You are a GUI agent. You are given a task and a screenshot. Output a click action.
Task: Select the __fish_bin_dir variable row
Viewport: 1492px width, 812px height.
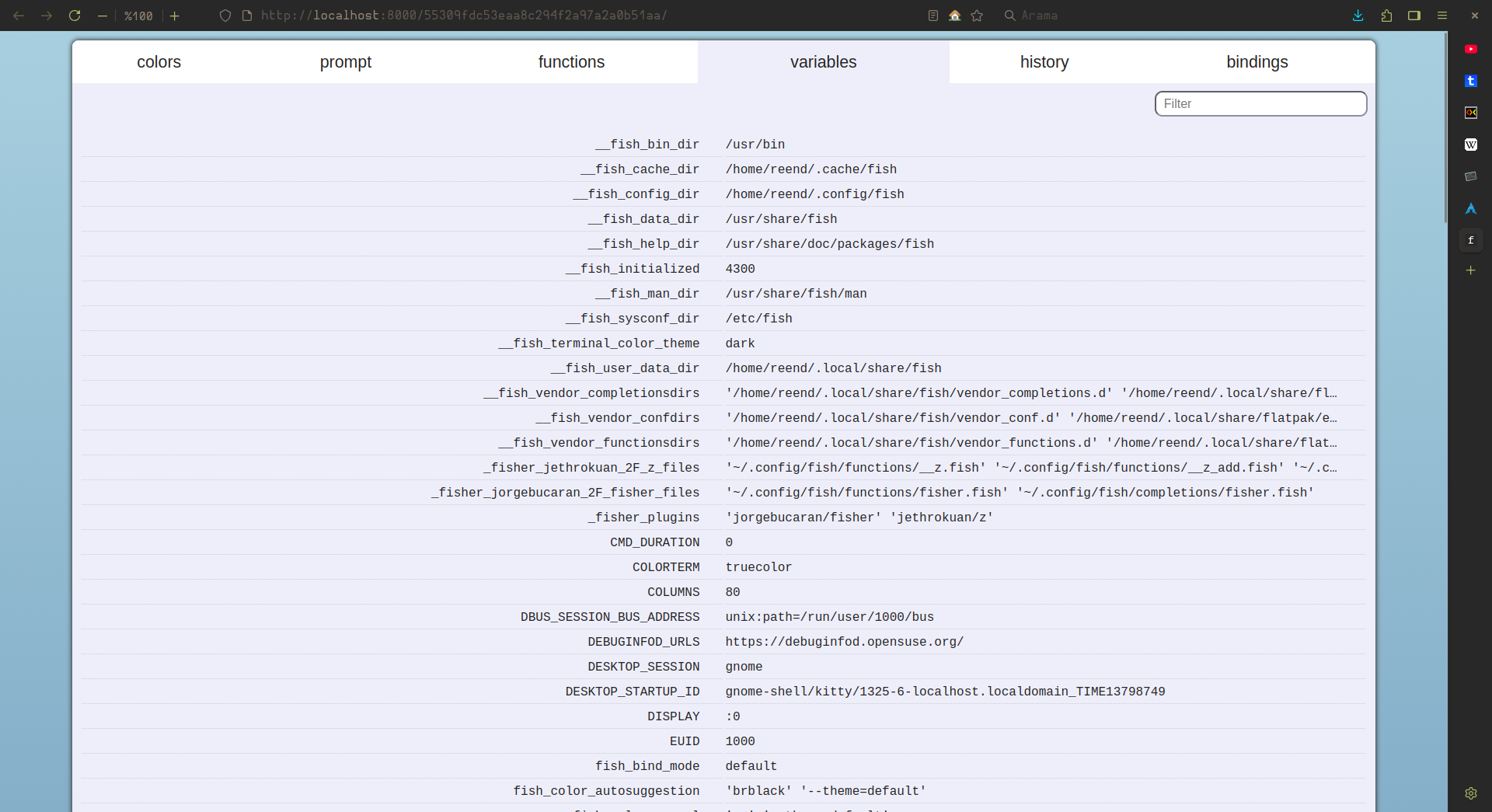pos(723,145)
